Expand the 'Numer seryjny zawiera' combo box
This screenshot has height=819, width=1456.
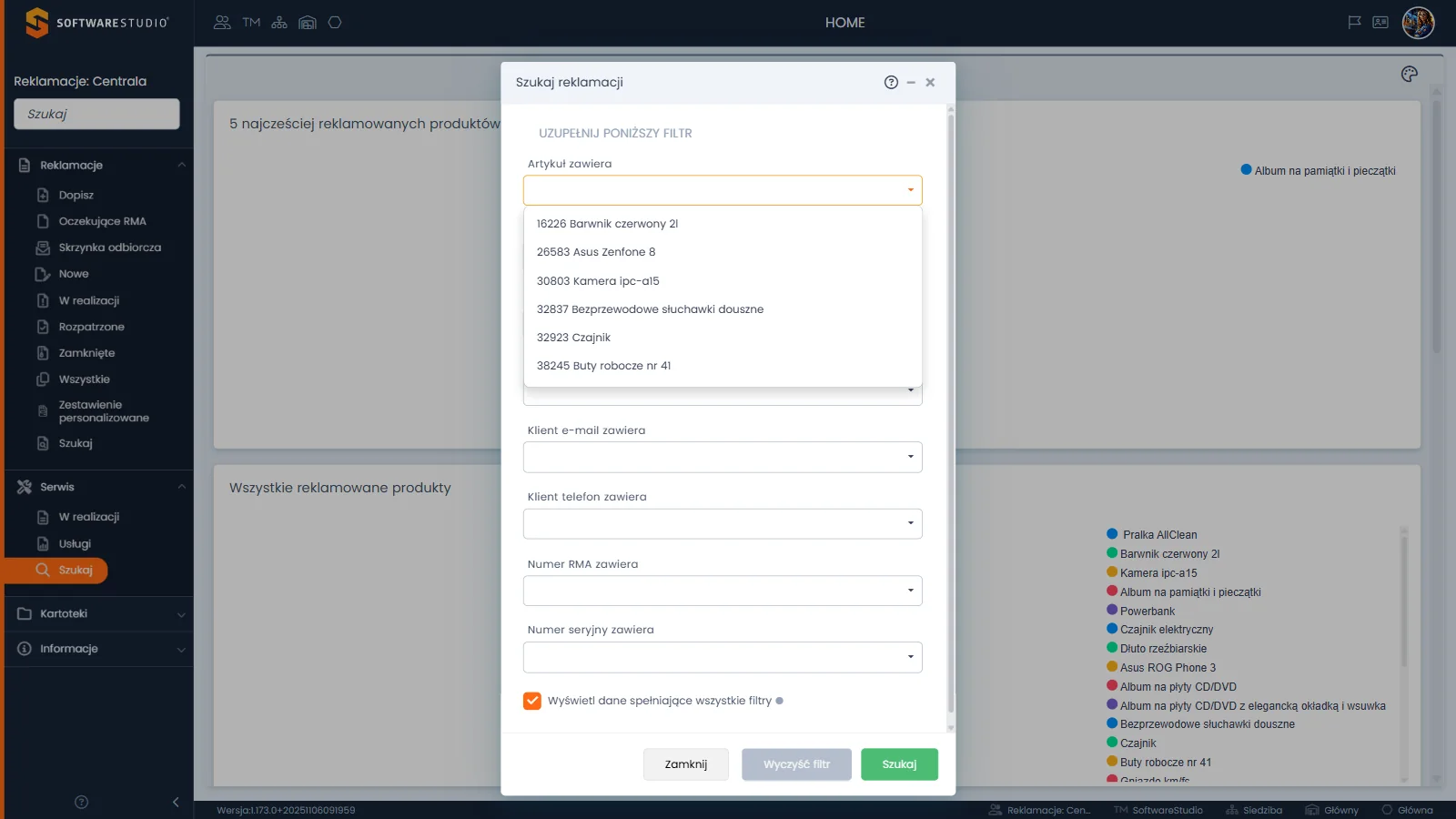tap(723, 657)
